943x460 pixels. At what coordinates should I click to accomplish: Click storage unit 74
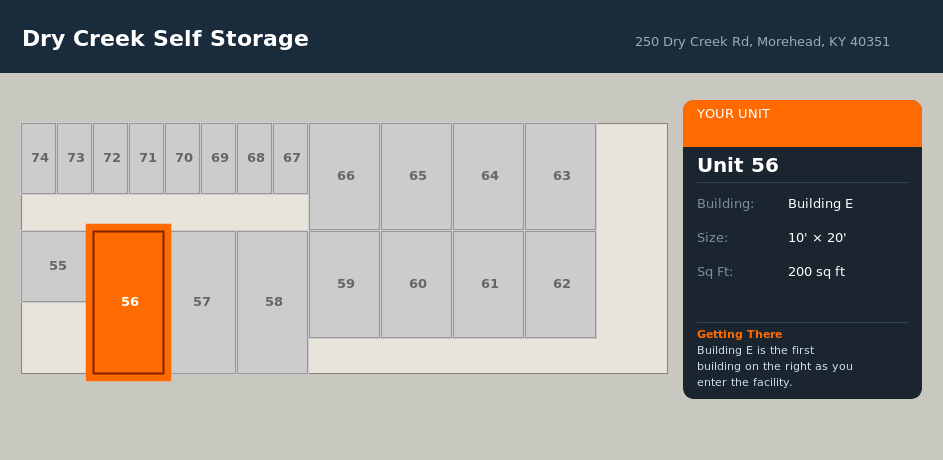[39, 158]
